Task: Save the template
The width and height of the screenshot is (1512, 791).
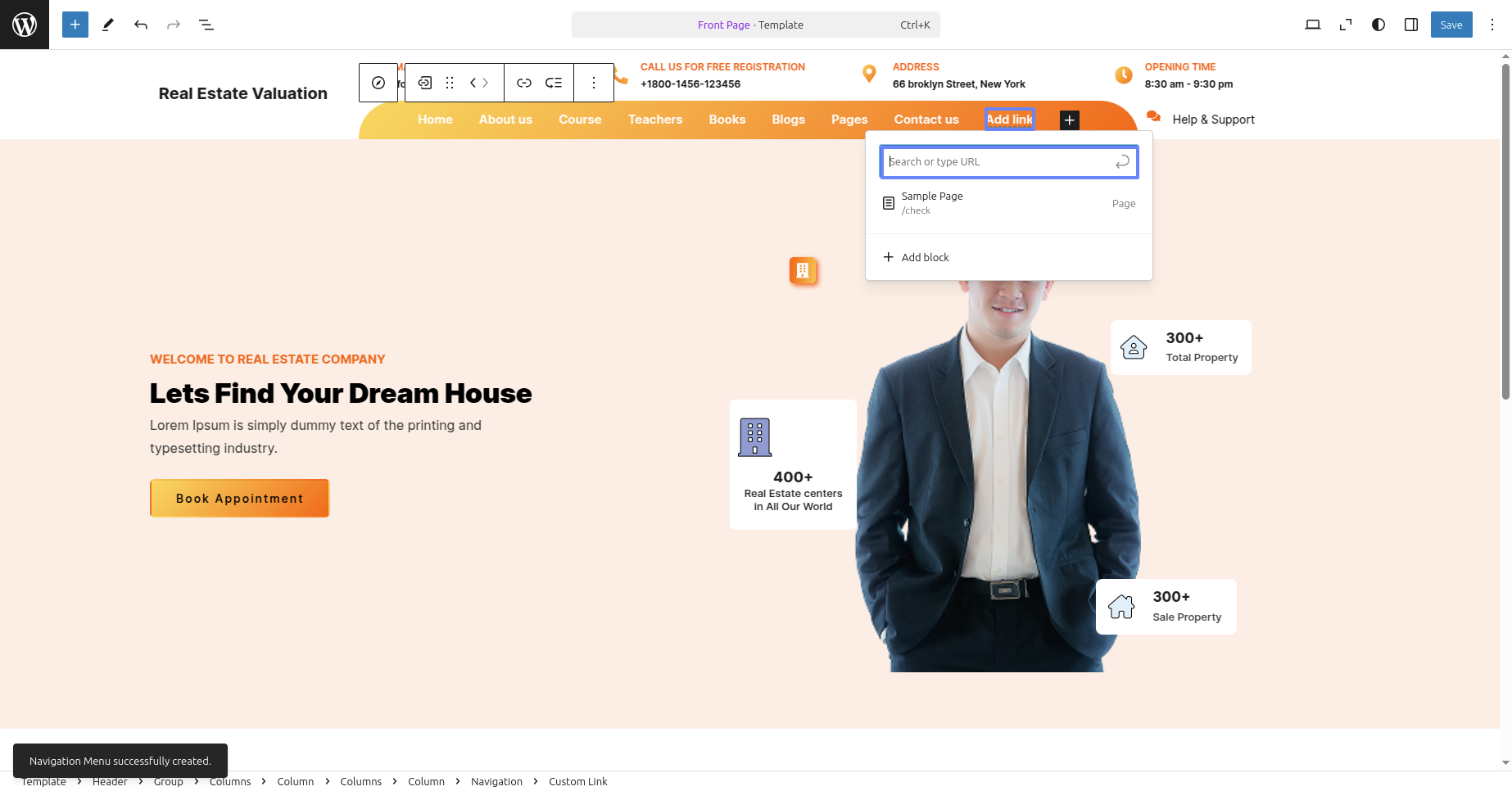Action: [1451, 25]
